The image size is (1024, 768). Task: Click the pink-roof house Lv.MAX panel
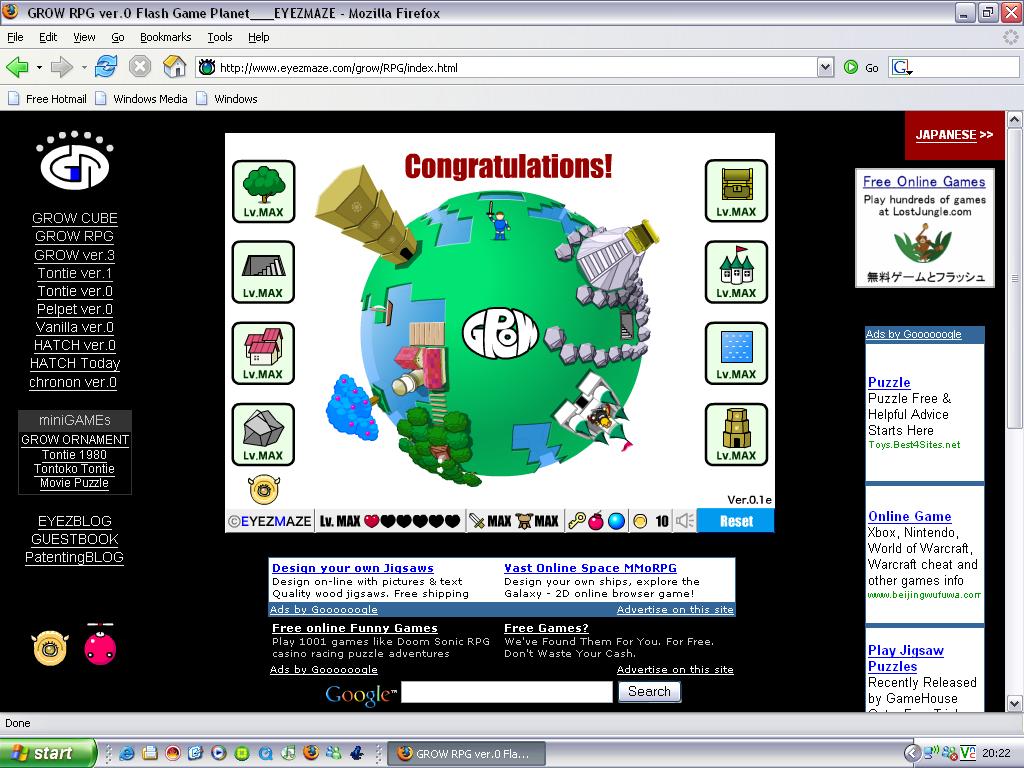click(263, 353)
